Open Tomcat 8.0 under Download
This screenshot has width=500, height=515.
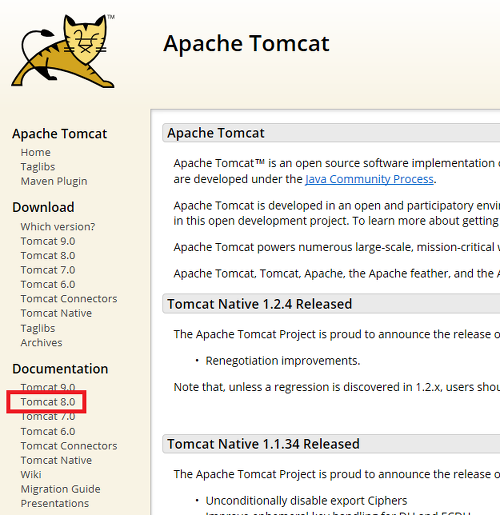pyautogui.click(x=48, y=255)
